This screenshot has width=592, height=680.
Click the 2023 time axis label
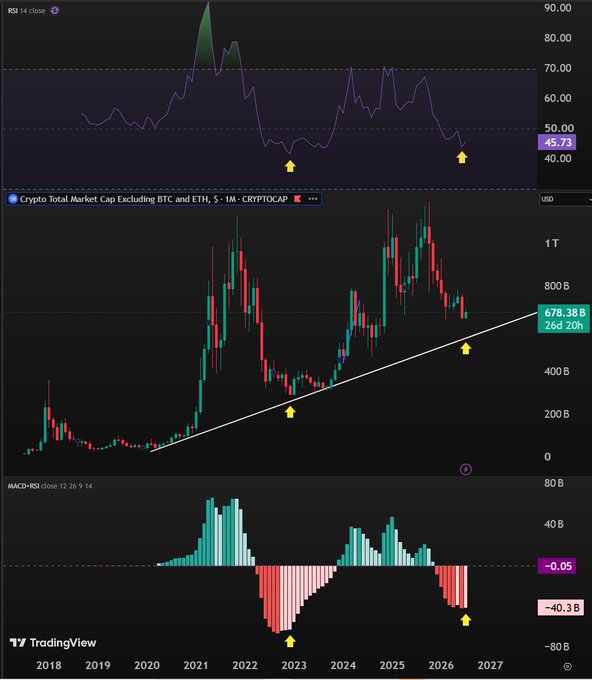[x=294, y=665]
